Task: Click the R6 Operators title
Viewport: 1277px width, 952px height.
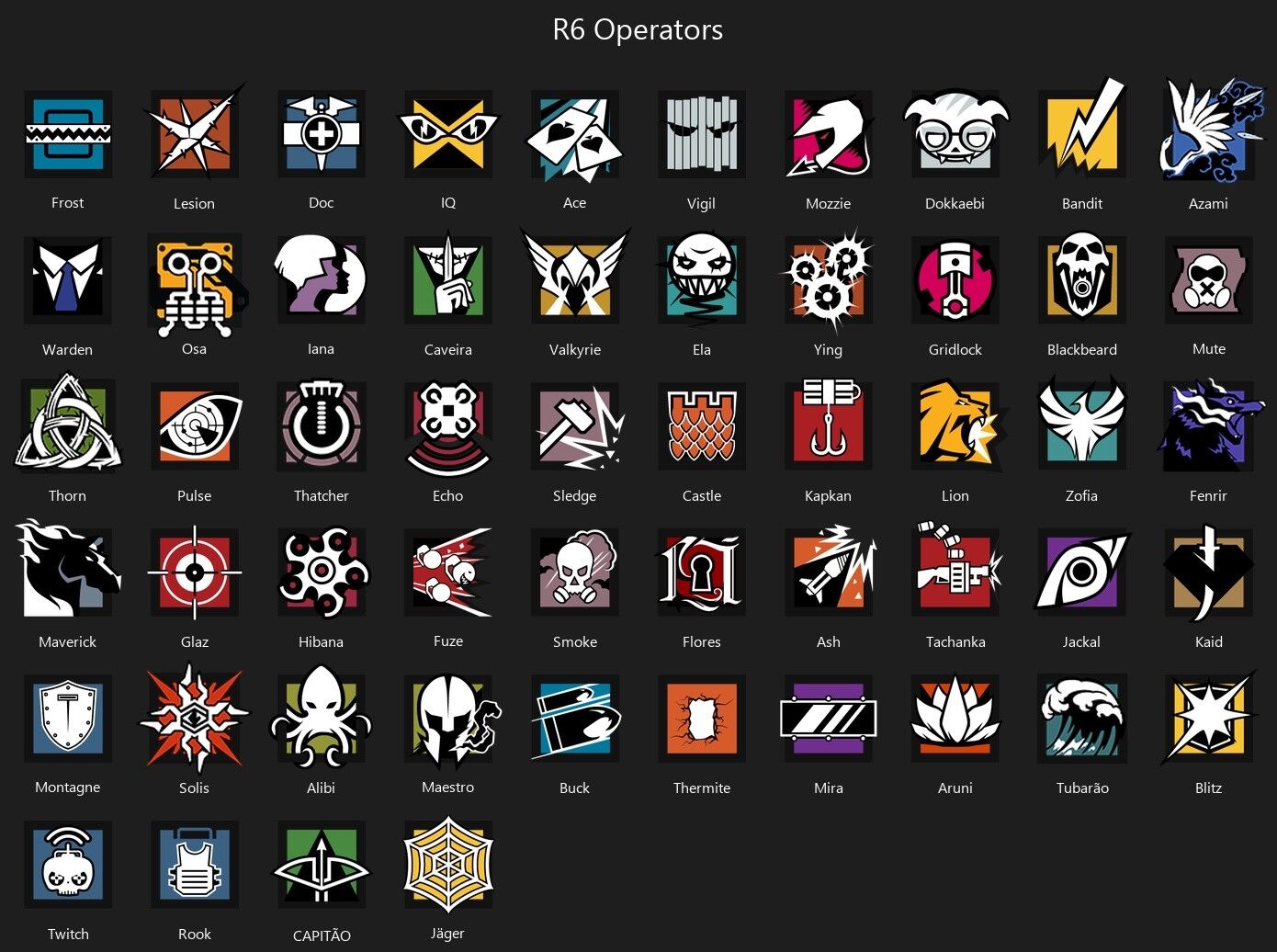Action: click(x=638, y=29)
